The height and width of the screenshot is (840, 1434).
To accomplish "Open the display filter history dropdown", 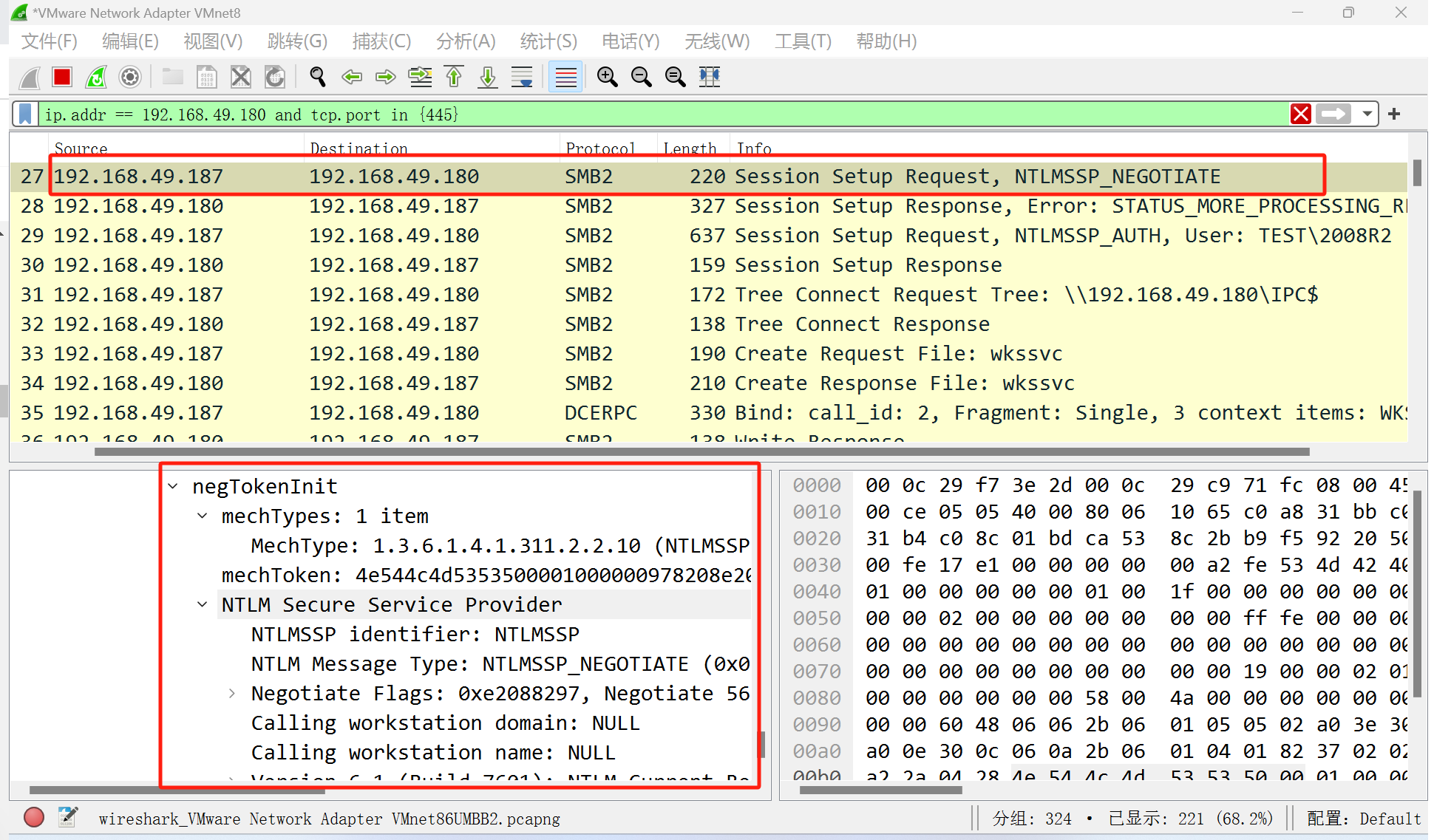I will [x=1367, y=115].
